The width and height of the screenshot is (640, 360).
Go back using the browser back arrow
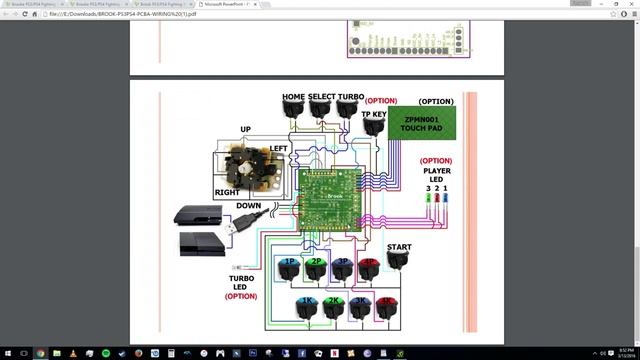coord(6,14)
